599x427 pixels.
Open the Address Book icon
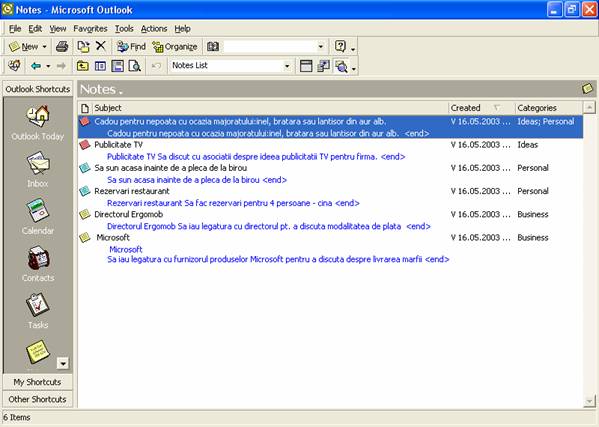click(213, 47)
